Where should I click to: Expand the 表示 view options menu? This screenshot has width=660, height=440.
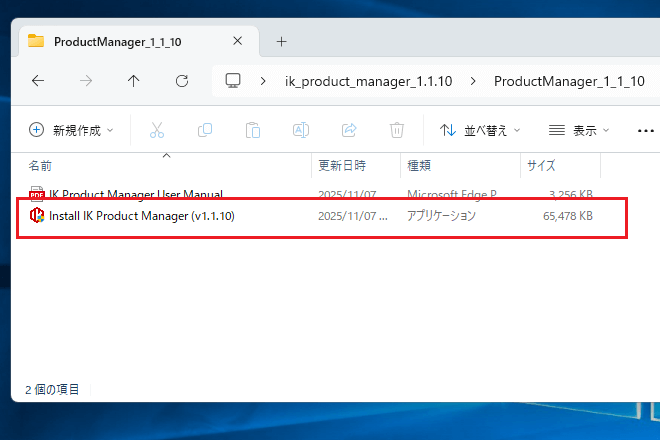579,130
